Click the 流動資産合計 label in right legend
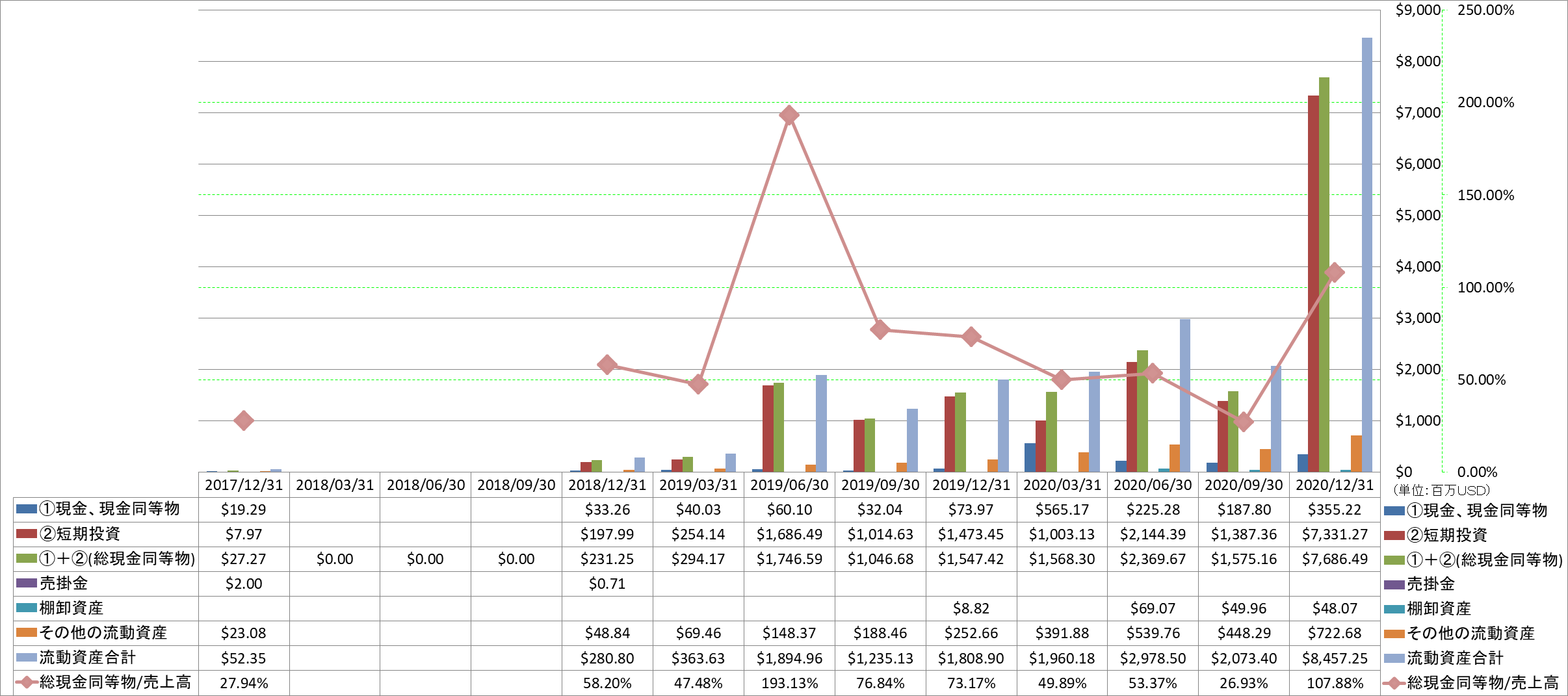Image resolution: width=1568 pixels, height=696 pixels. pos(1455,658)
